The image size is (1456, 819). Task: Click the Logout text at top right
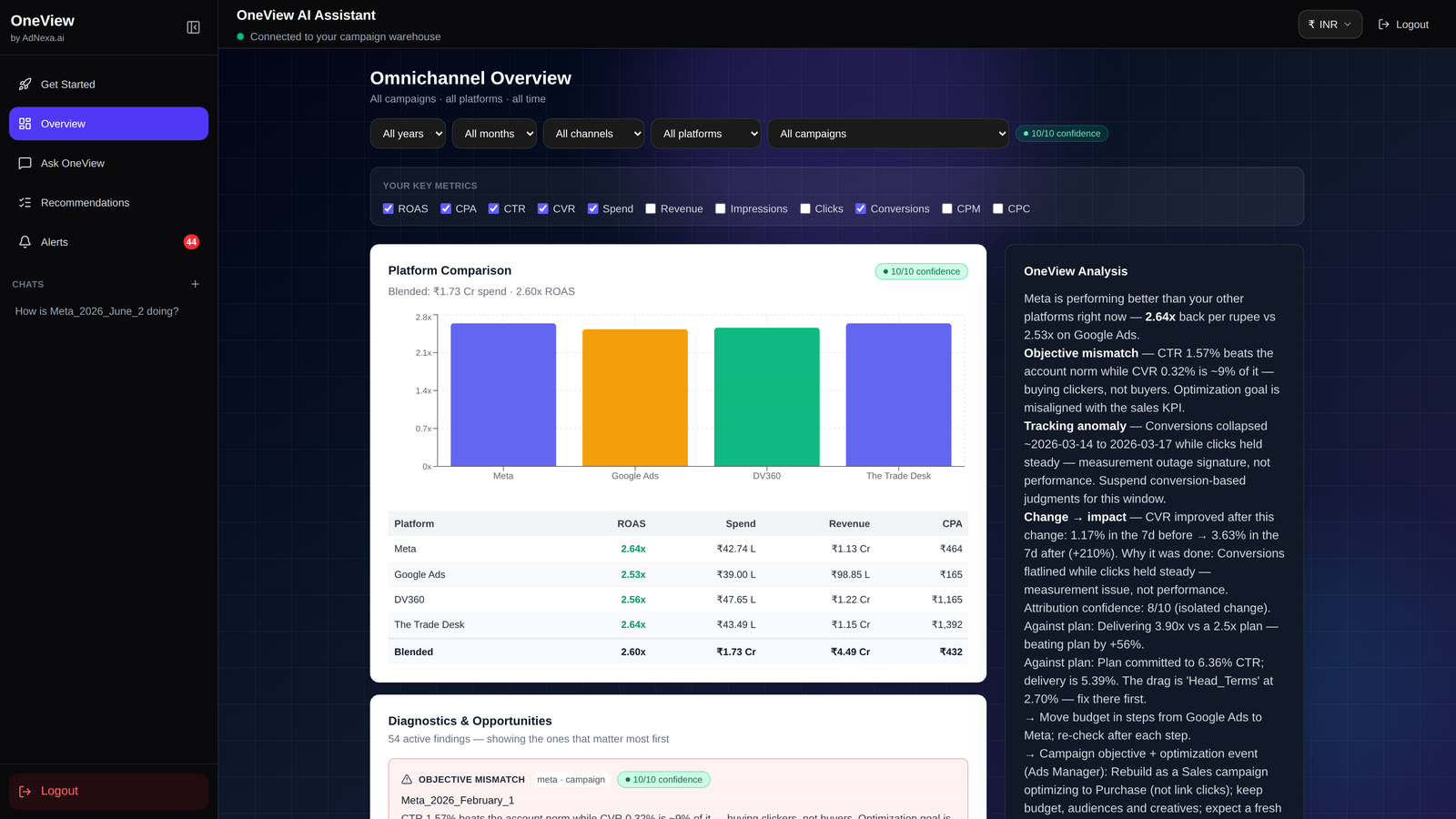(x=1412, y=25)
